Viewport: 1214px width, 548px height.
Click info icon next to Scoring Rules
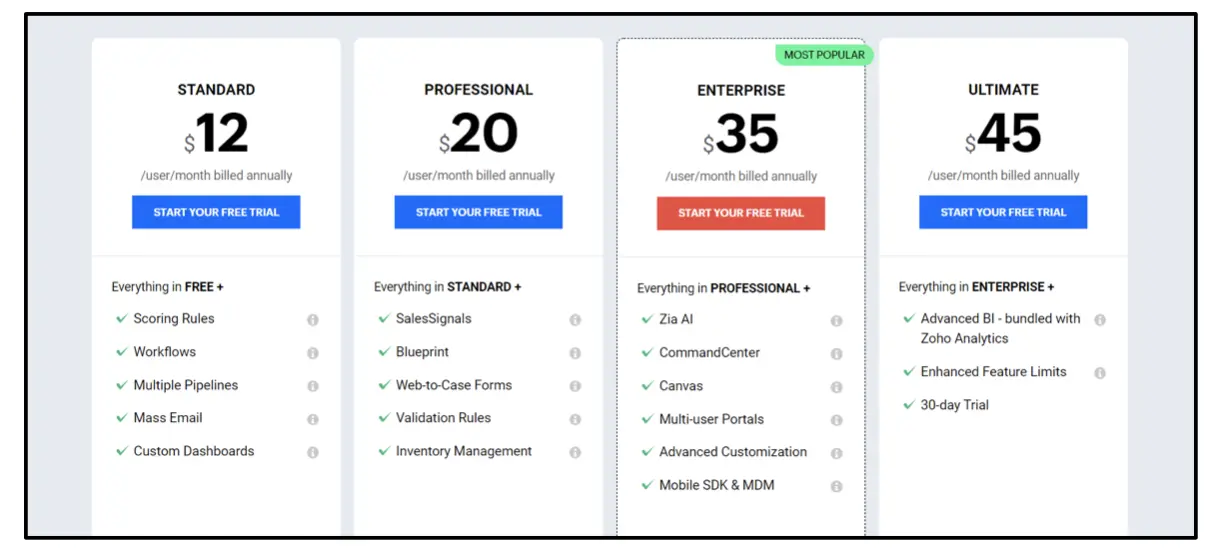tap(313, 320)
